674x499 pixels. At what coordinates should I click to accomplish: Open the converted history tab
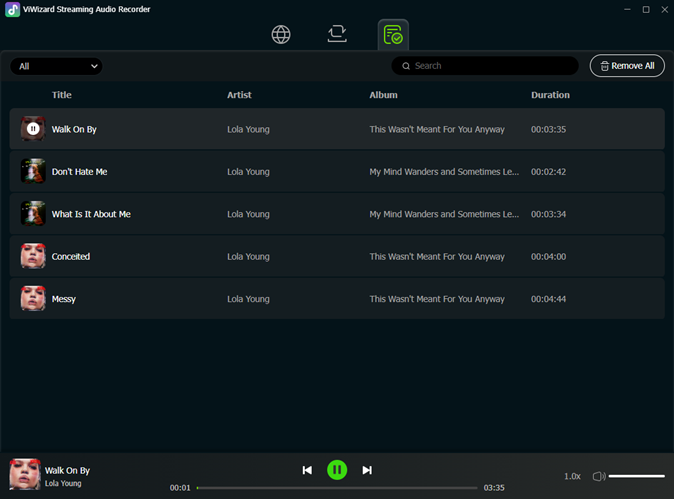click(x=393, y=34)
